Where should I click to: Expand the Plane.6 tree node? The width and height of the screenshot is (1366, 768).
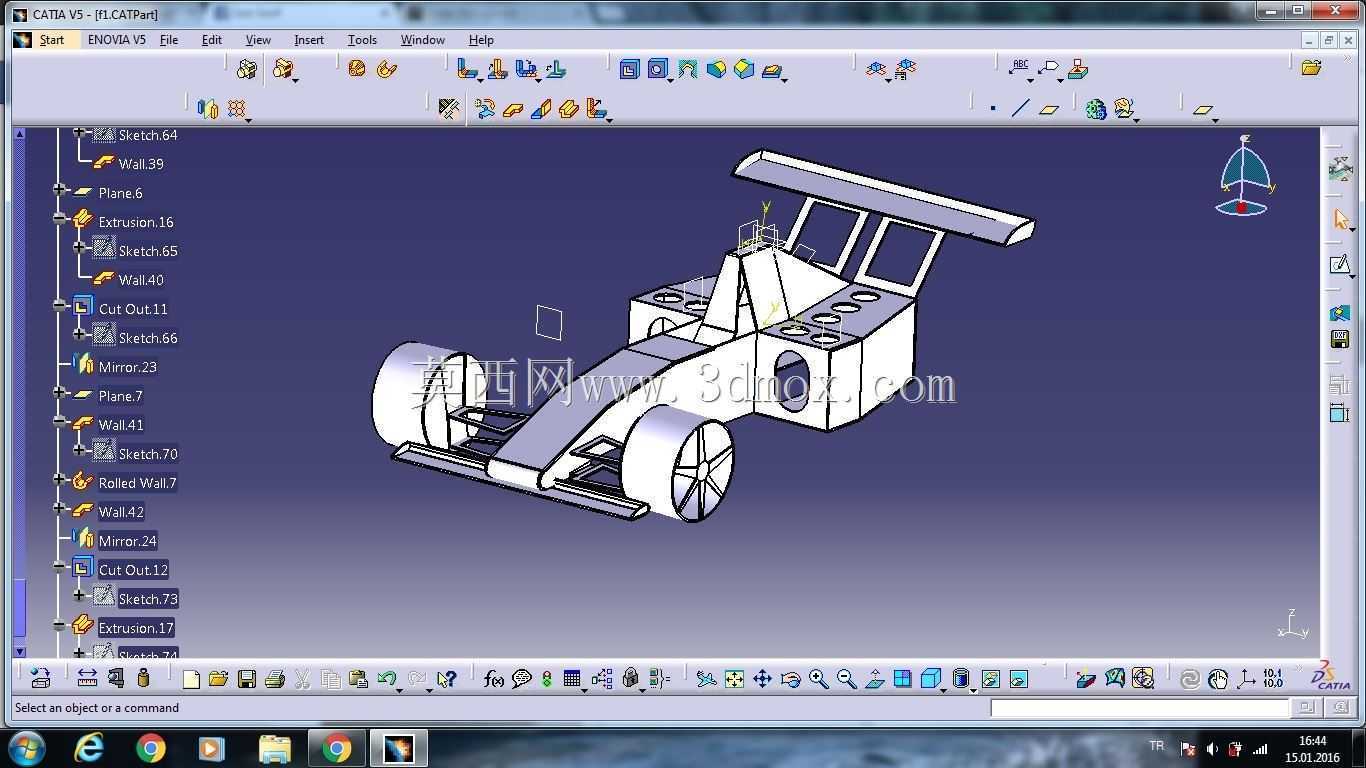[60, 189]
